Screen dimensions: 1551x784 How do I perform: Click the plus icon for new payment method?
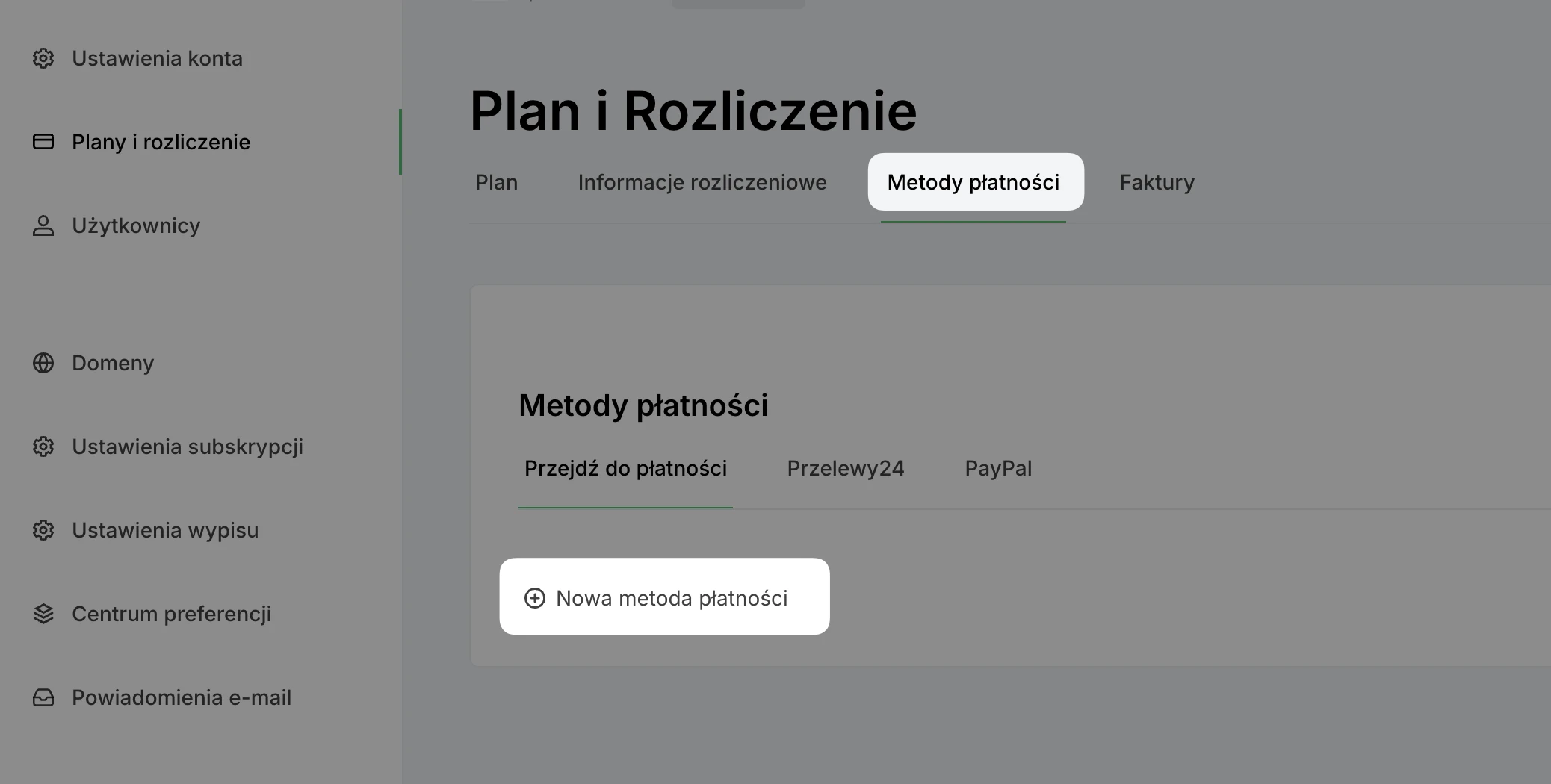pyautogui.click(x=535, y=598)
